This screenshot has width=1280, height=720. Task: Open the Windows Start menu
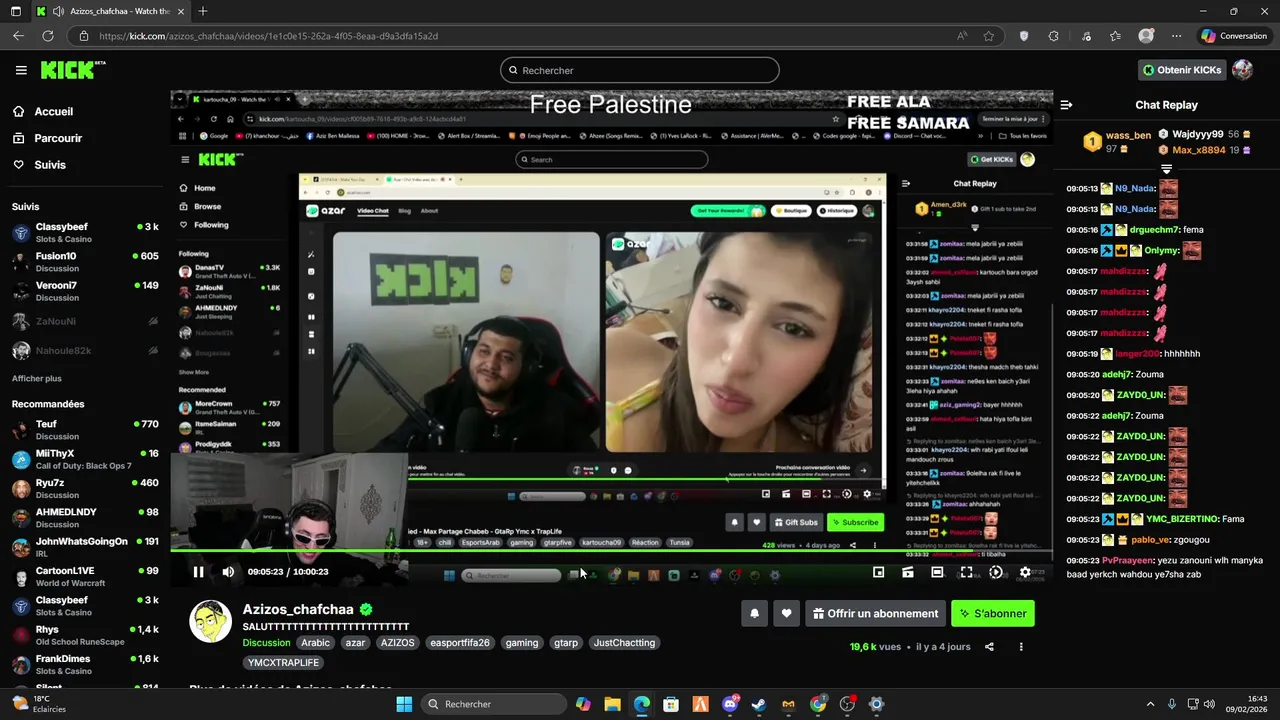click(404, 704)
